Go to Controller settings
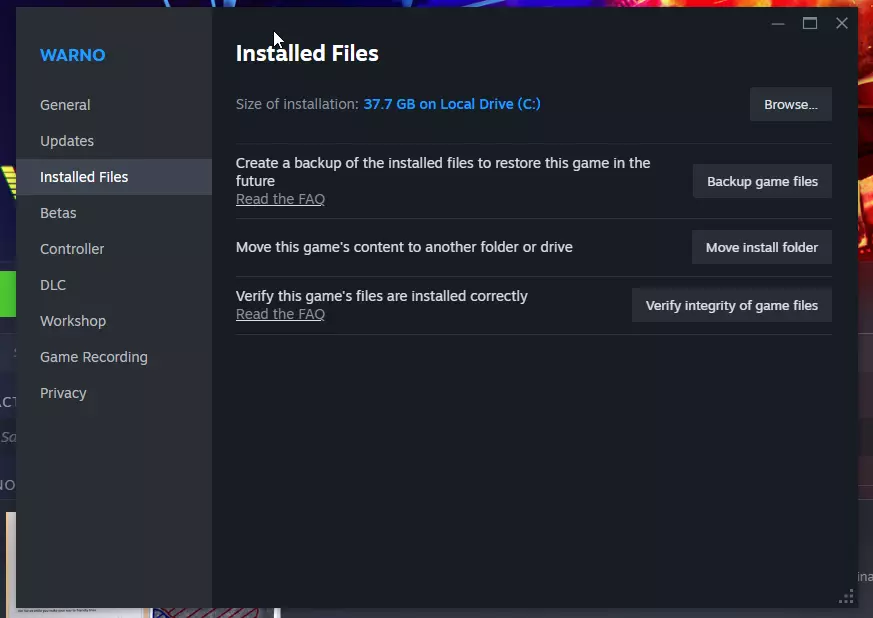This screenshot has width=873, height=618. click(72, 249)
